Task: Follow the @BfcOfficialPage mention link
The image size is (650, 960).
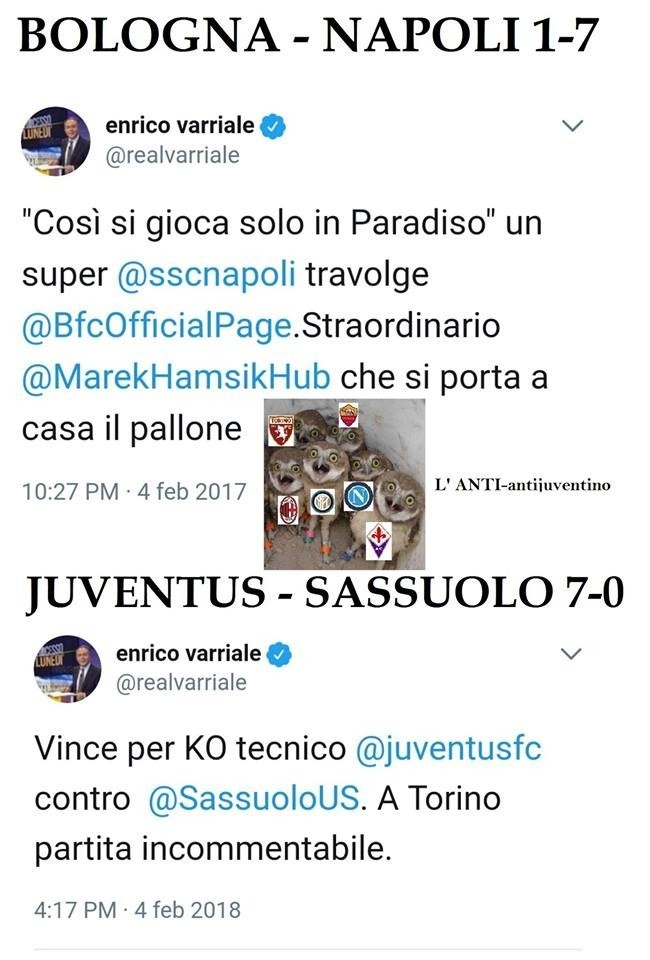Action: 156,325
